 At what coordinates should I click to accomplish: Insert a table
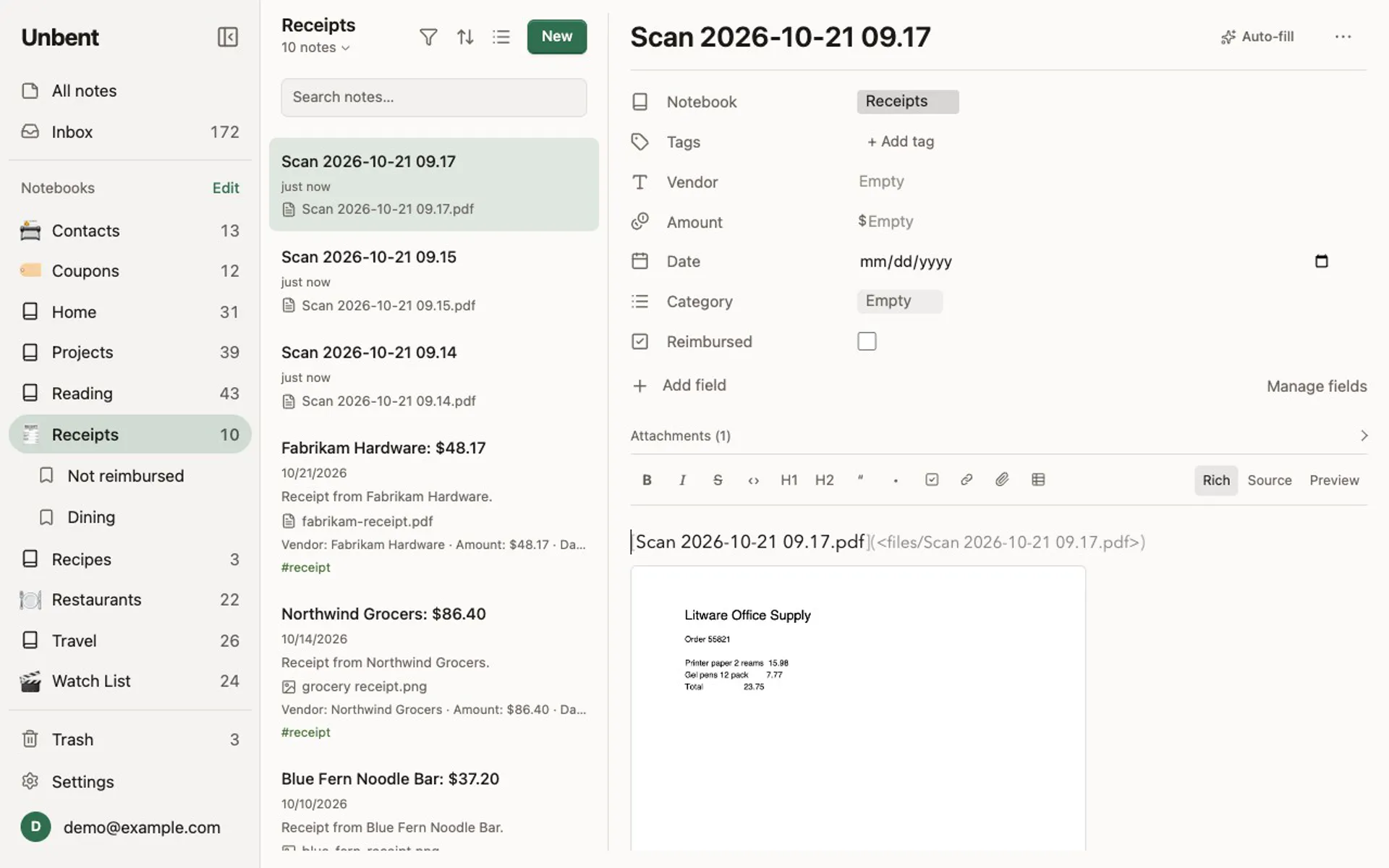click(1038, 480)
